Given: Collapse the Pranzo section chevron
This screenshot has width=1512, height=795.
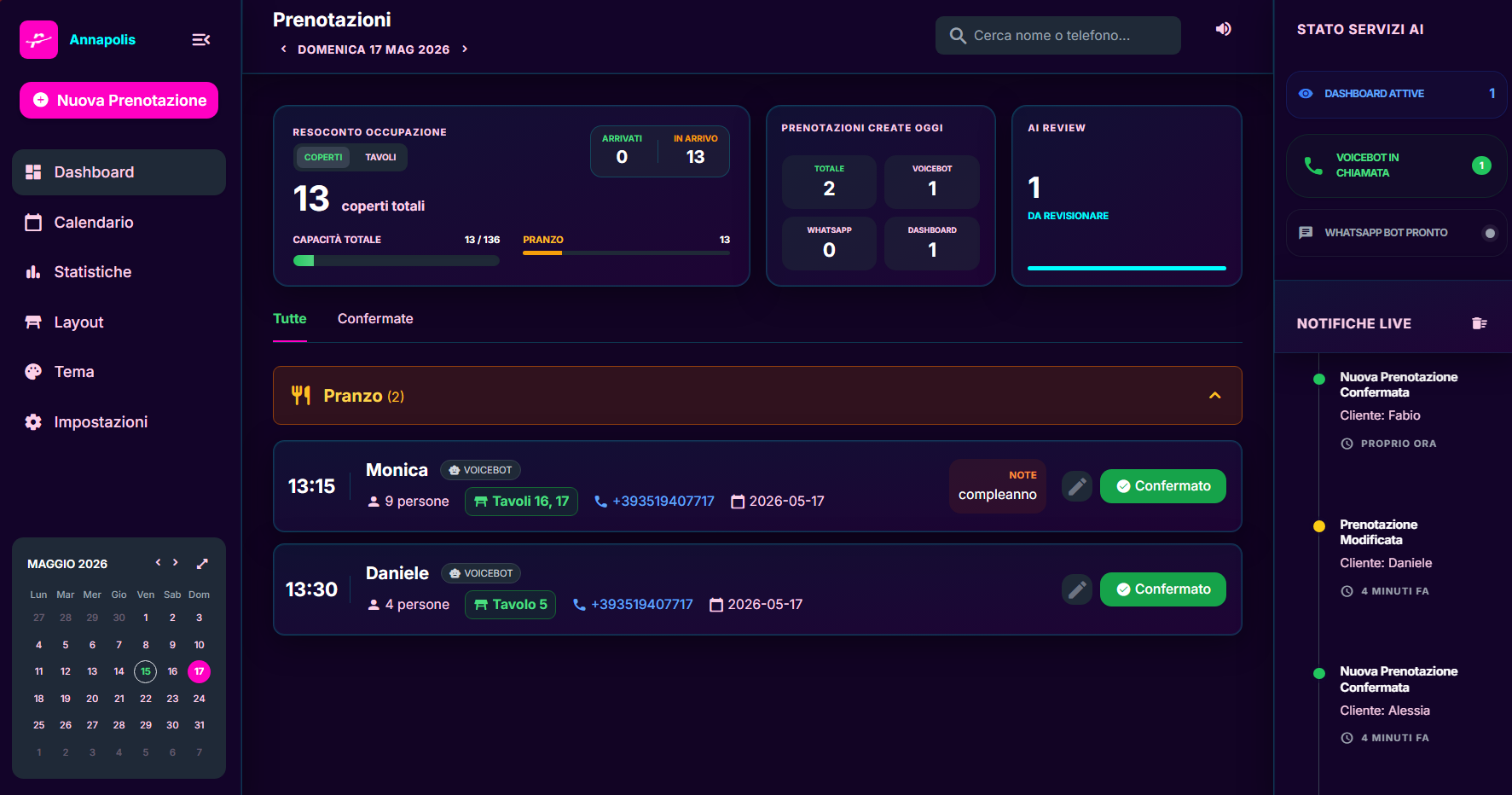Looking at the screenshot, I should coord(1215,396).
